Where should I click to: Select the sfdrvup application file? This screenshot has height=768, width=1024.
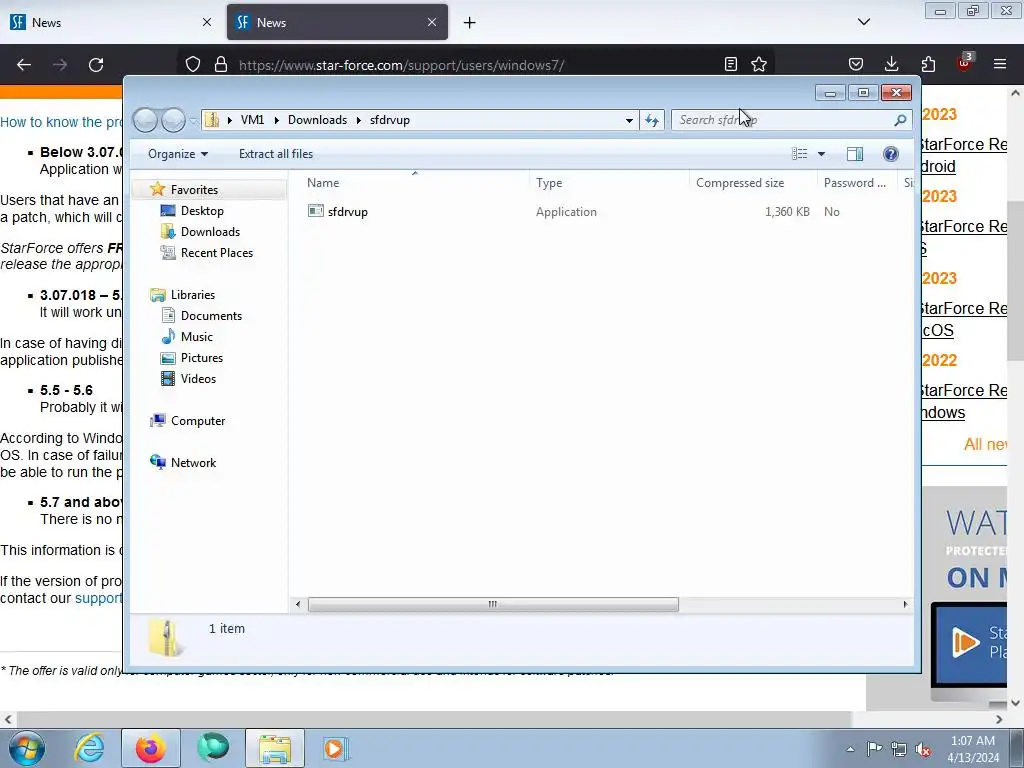347,212
